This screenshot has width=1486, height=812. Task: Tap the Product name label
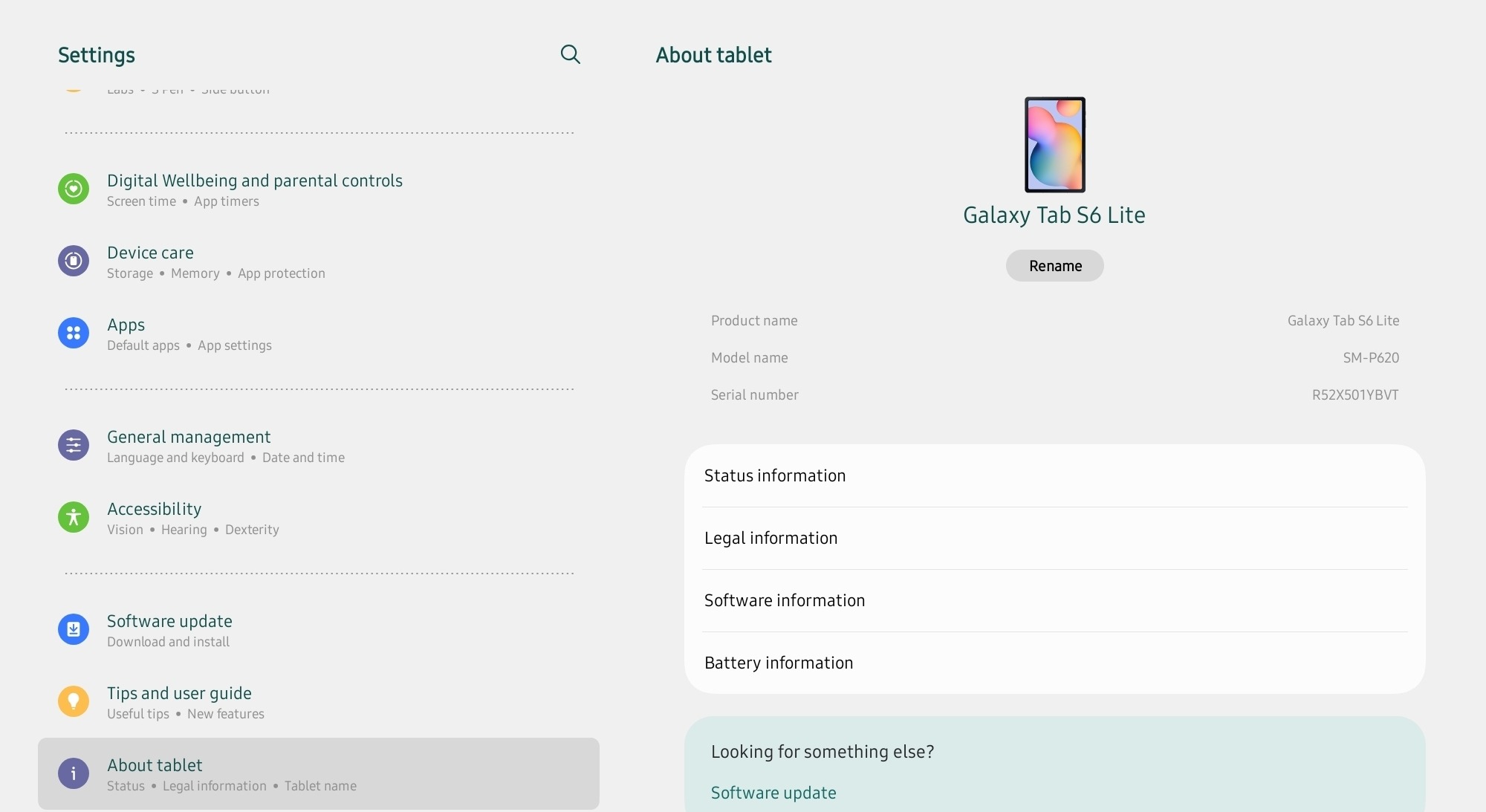[x=754, y=320]
